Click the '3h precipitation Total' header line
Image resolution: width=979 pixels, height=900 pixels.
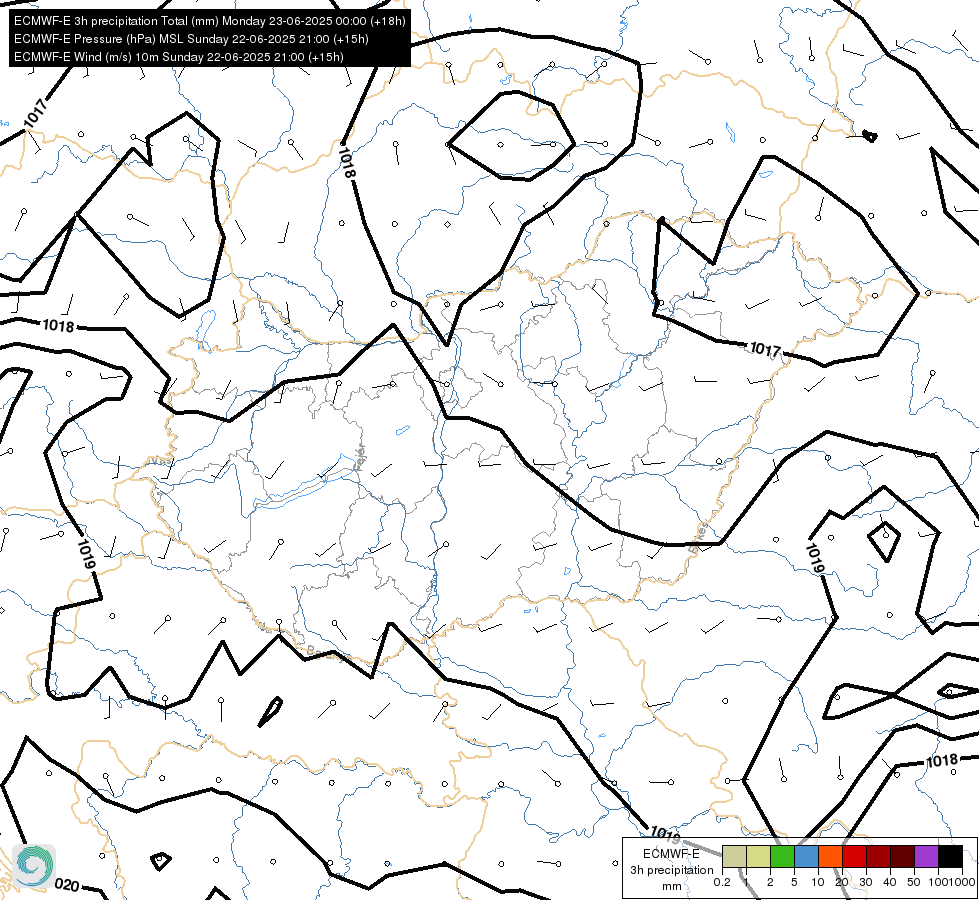[x=210, y=21]
